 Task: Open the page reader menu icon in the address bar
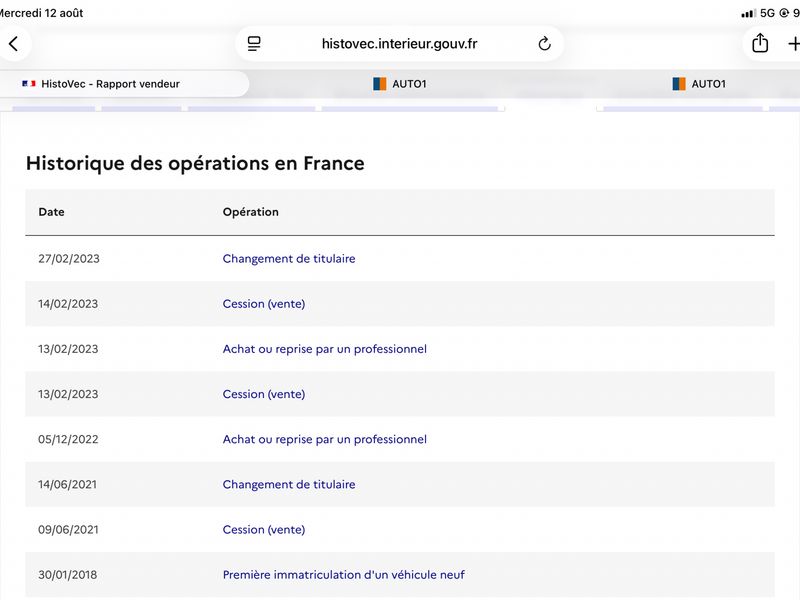pyautogui.click(x=254, y=44)
